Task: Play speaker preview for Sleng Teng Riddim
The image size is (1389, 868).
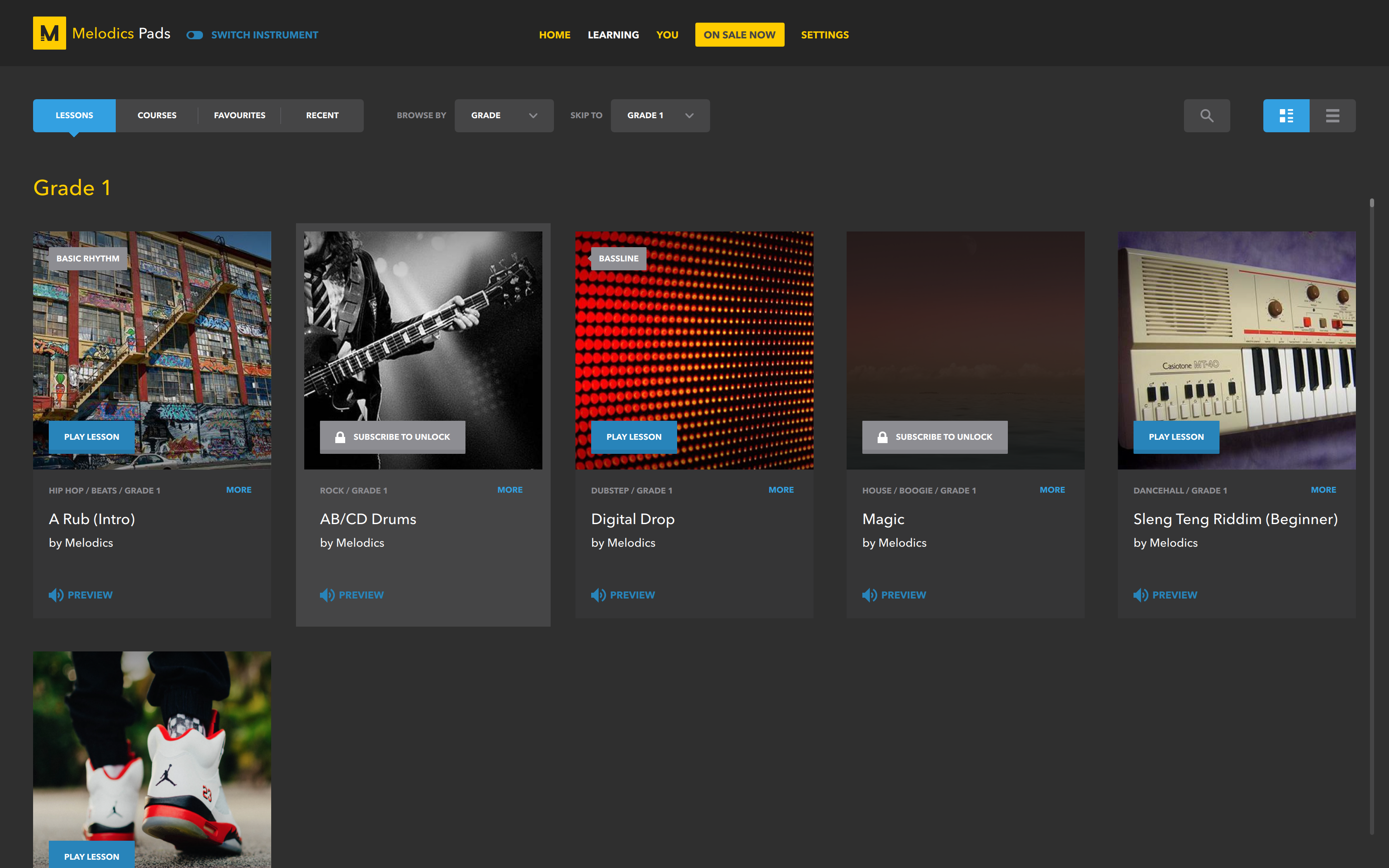Action: pos(1141,595)
